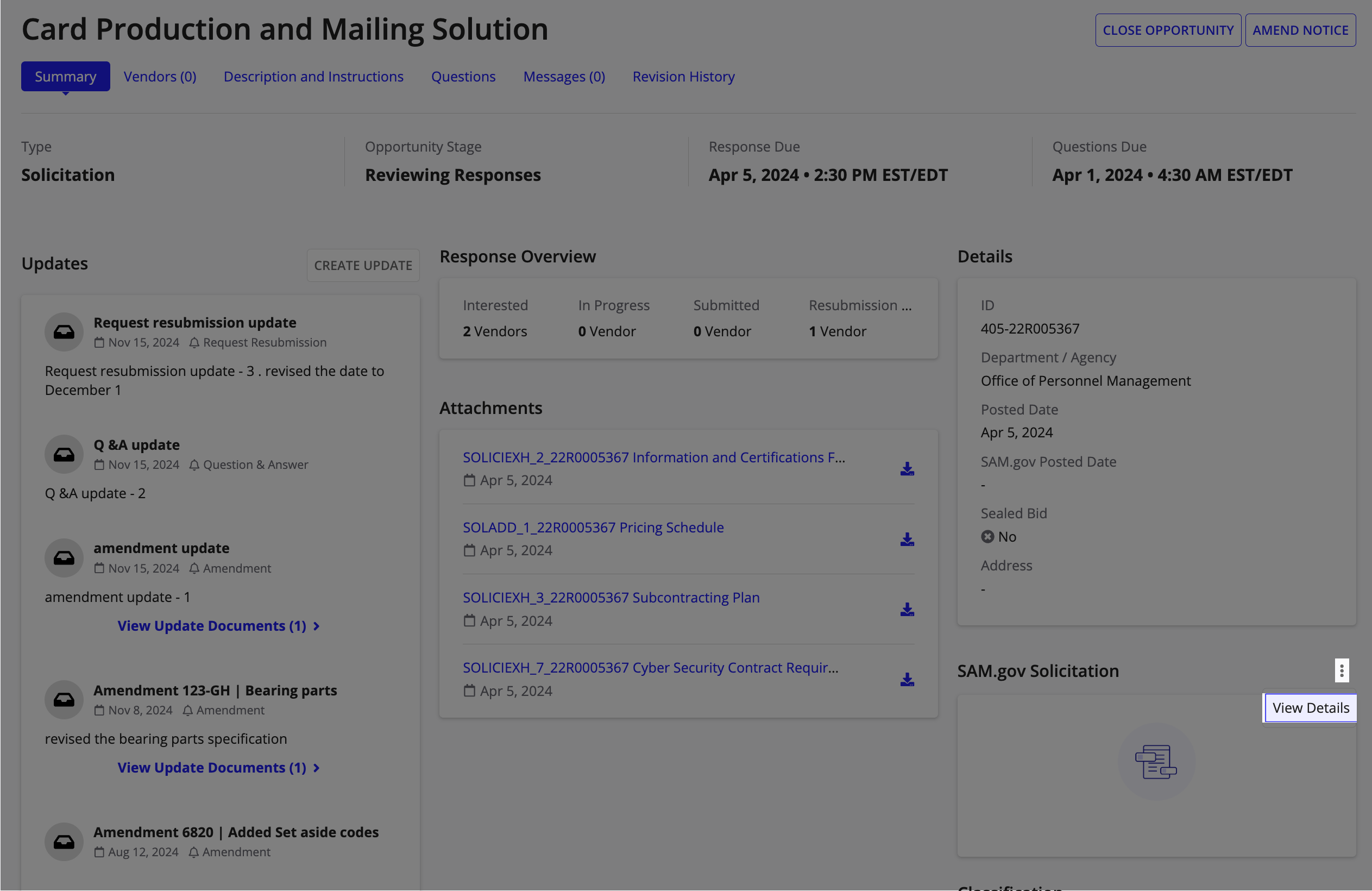Image resolution: width=1372 pixels, height=891 pixels.
Task: Switch to the Summary tab
Action: pyautogui.click(x=65, y=76)
